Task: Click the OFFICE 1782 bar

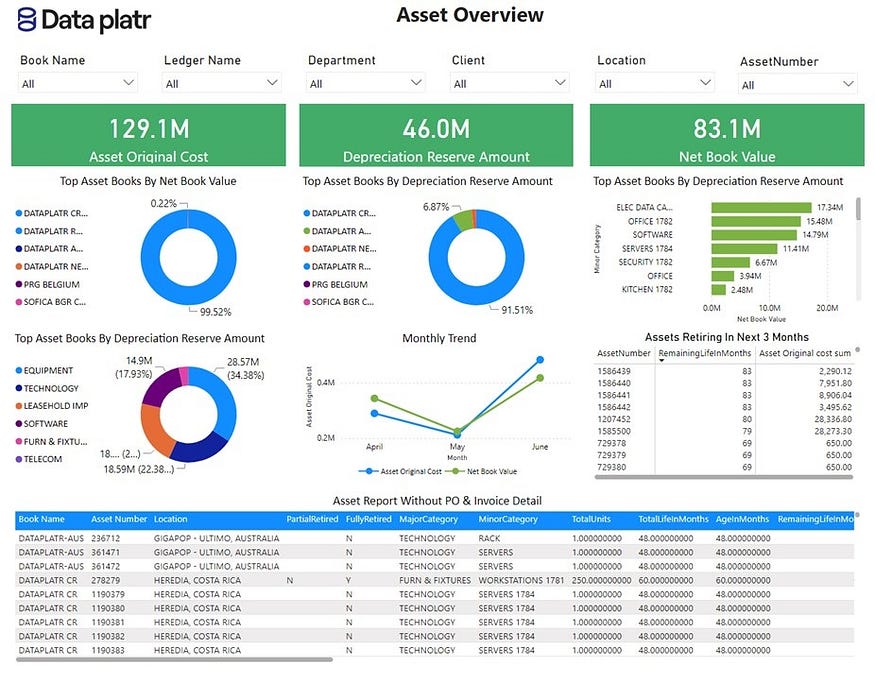Action: pos(756,221)
